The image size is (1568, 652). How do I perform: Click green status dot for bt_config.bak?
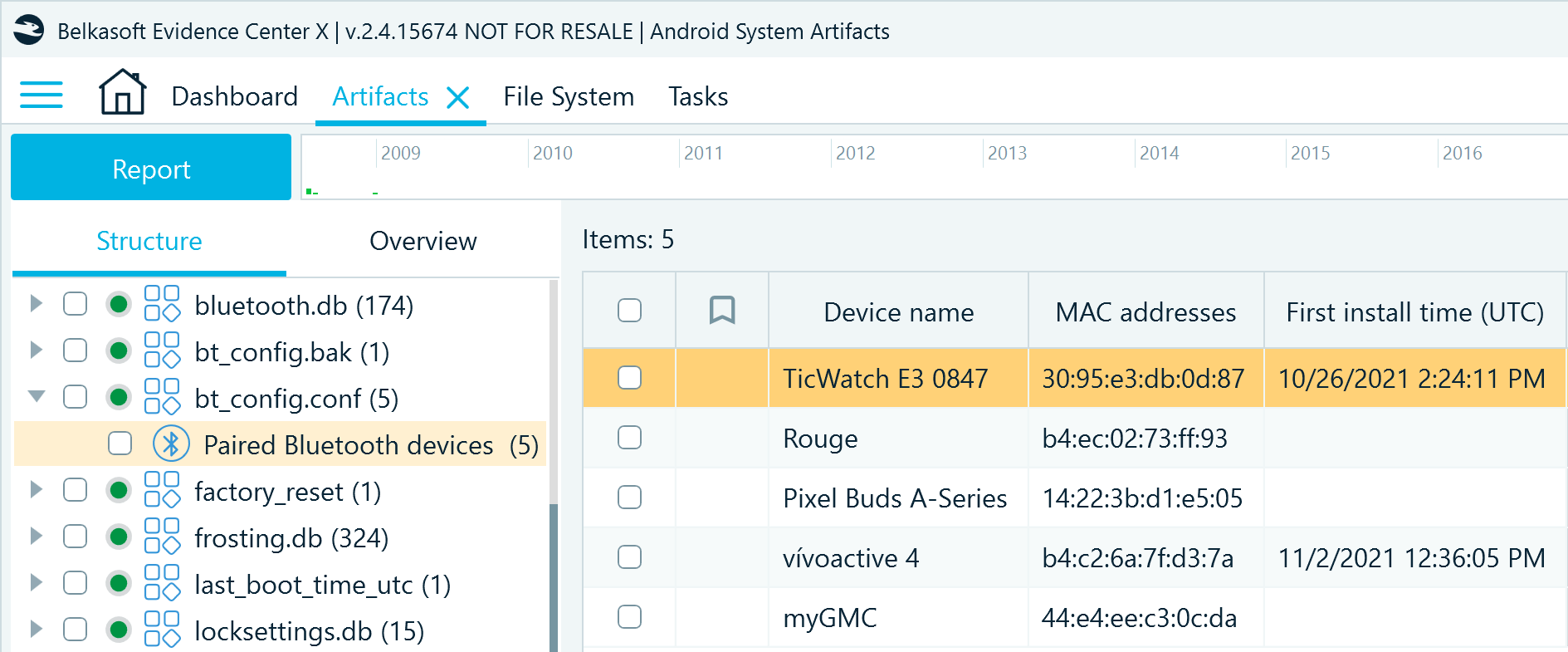[x=119, y=351]
